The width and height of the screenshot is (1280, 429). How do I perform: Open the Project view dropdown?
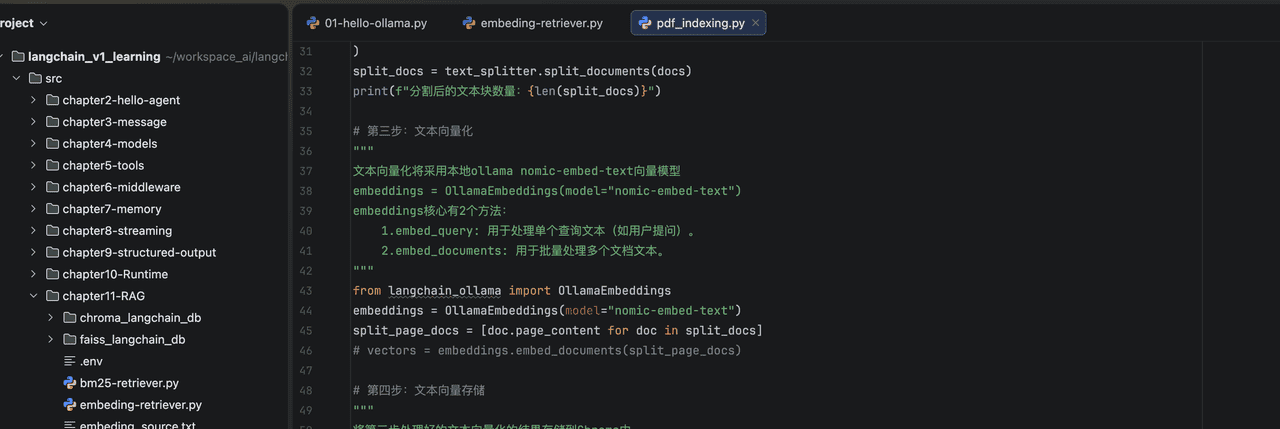point(43,23)
